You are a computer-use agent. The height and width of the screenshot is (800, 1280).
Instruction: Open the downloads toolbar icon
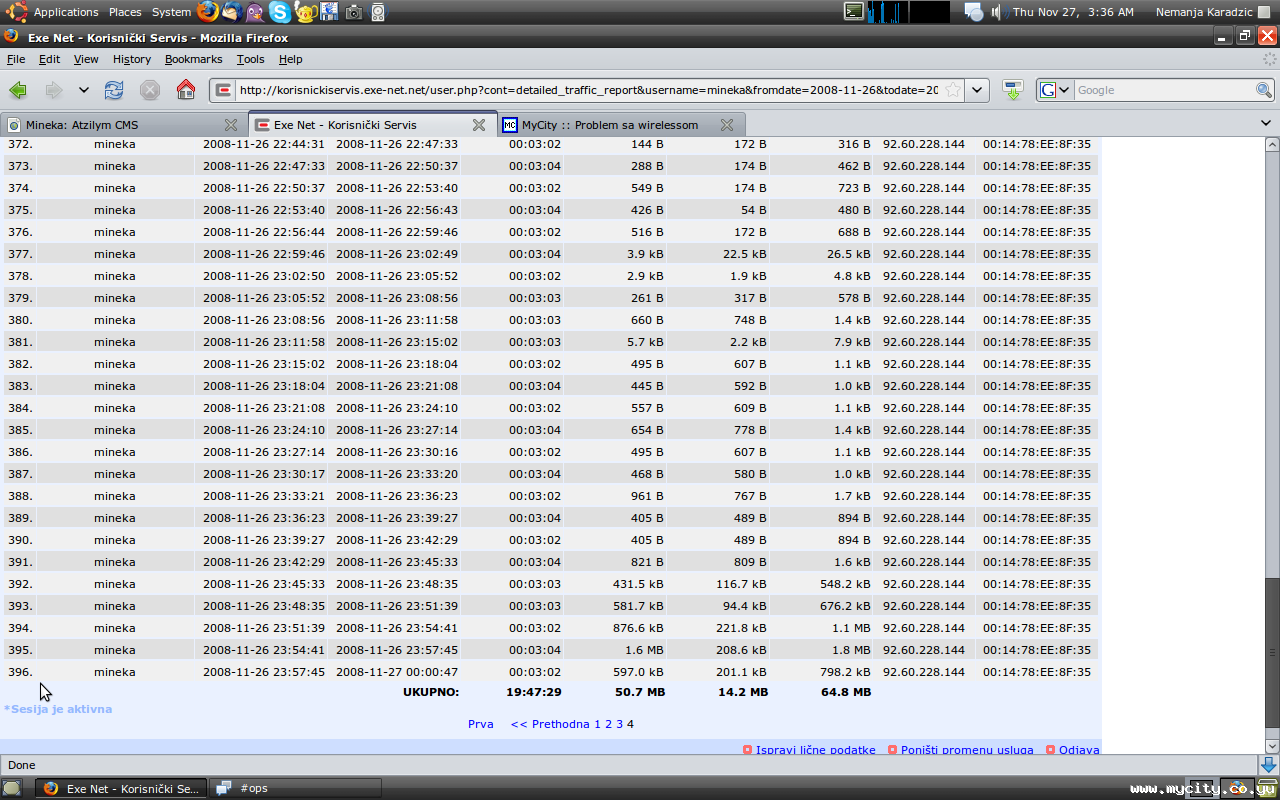pyautogui.click(x=1013, y=90)
